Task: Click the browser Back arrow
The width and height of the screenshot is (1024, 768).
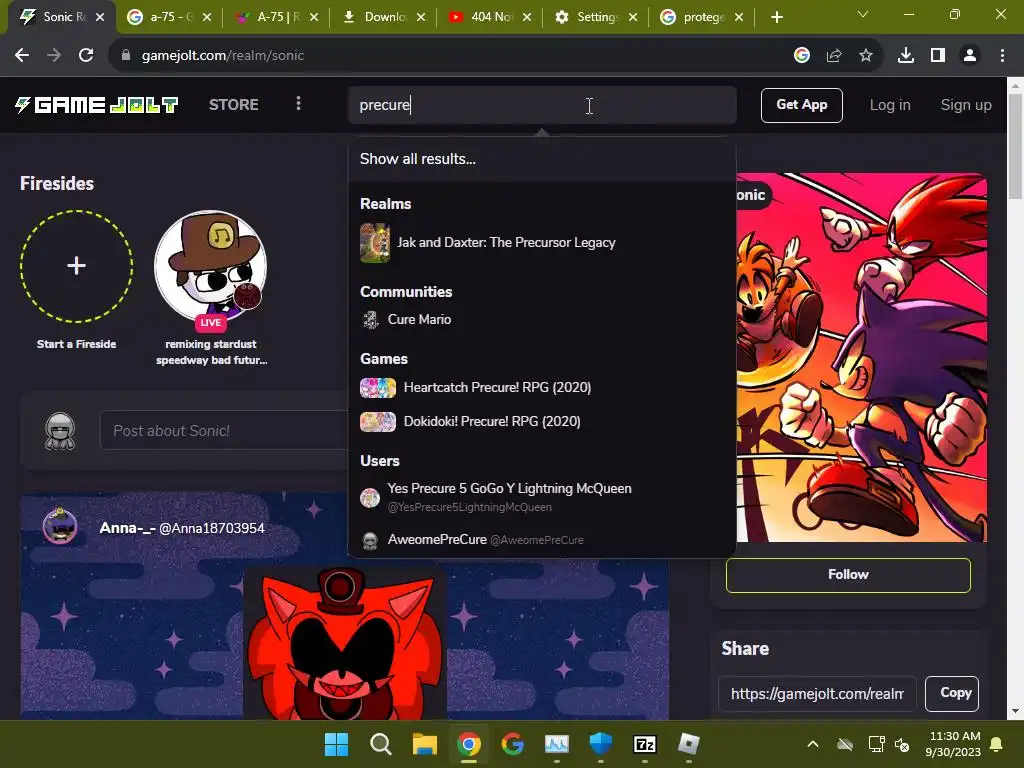Action: pyautogui.click(x=22, y=56)
